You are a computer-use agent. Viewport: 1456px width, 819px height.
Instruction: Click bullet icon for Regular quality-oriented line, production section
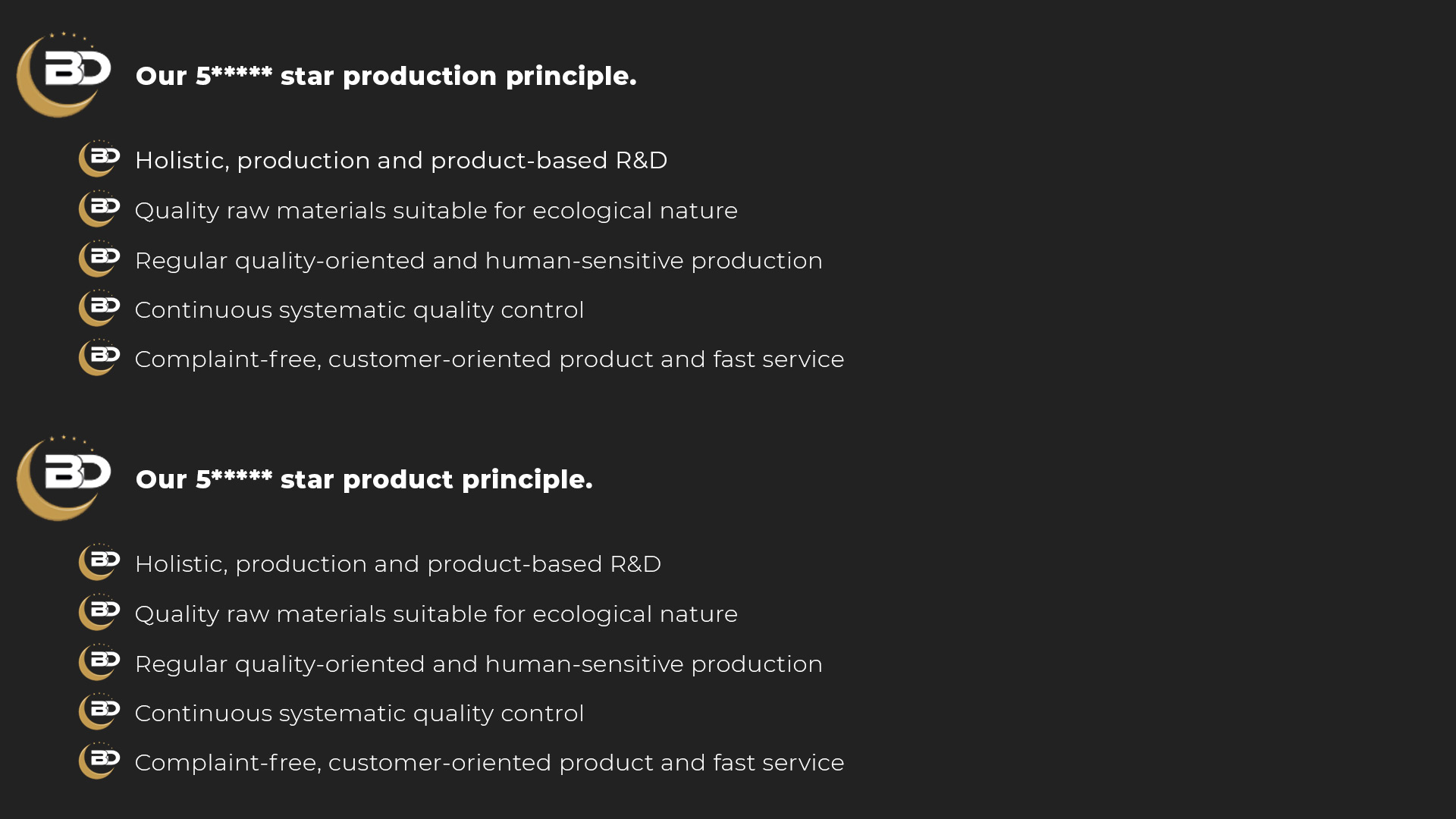click(99, 259)
